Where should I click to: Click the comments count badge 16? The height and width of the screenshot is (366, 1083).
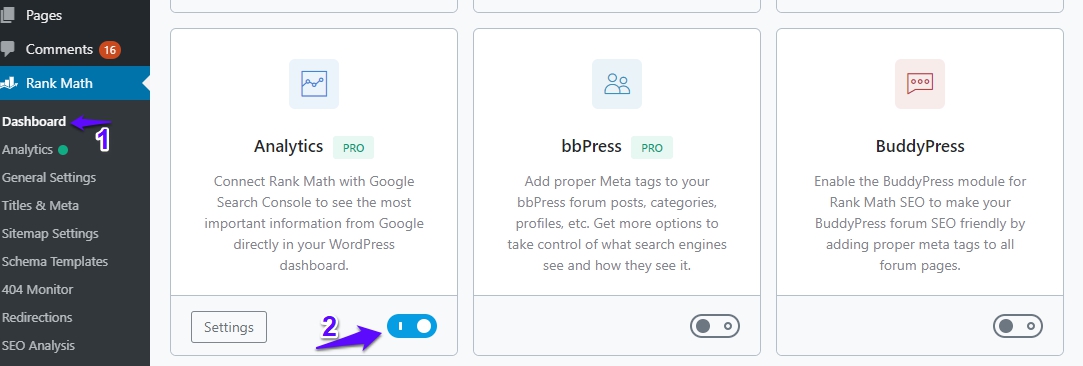(x=110, y=50)
